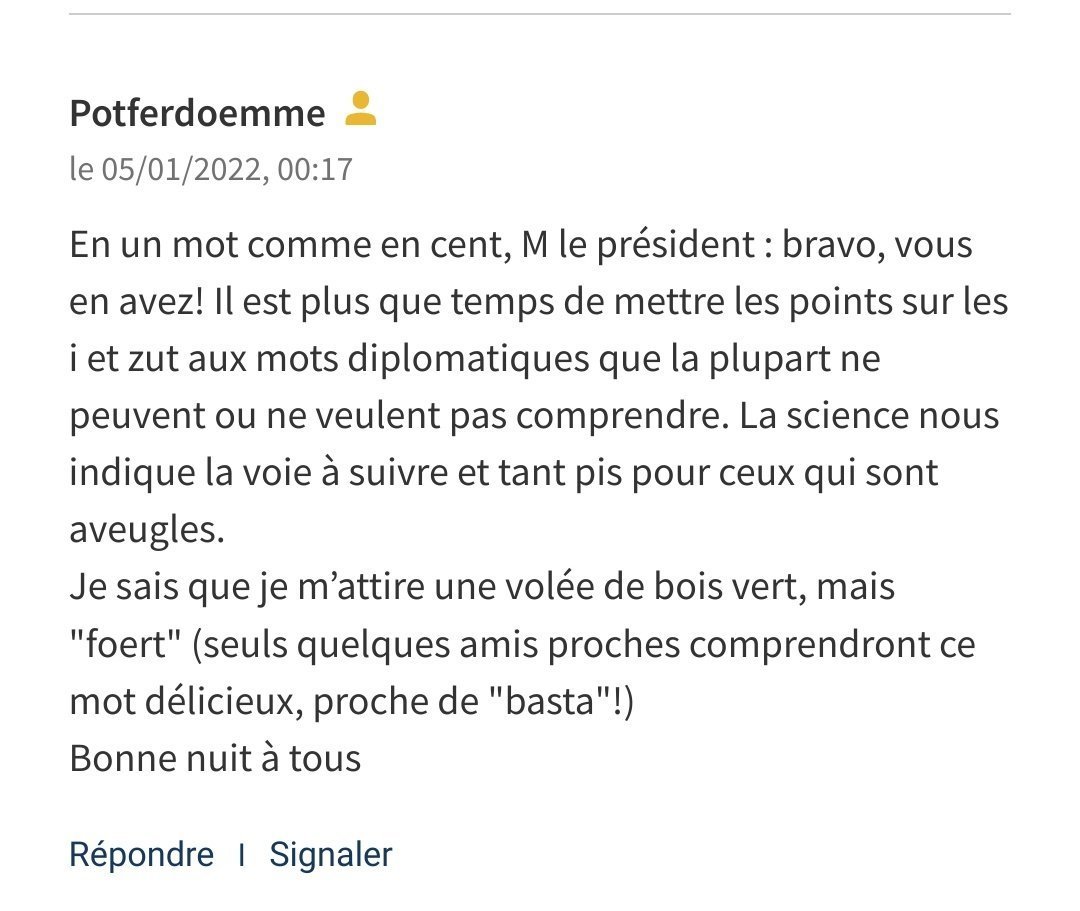
Task: Click the phrase "peuvent ou ne veulent pas comprendre"
Action: coord(399,417)
